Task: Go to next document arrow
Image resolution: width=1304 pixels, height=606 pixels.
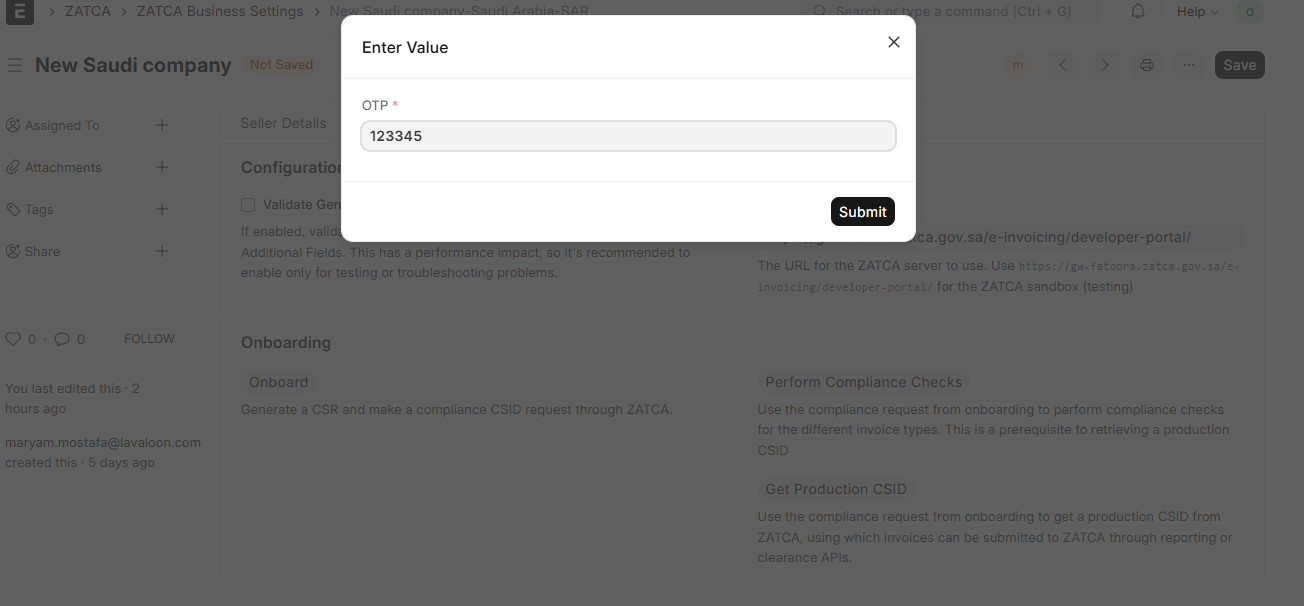Action: click(1105, 65)
